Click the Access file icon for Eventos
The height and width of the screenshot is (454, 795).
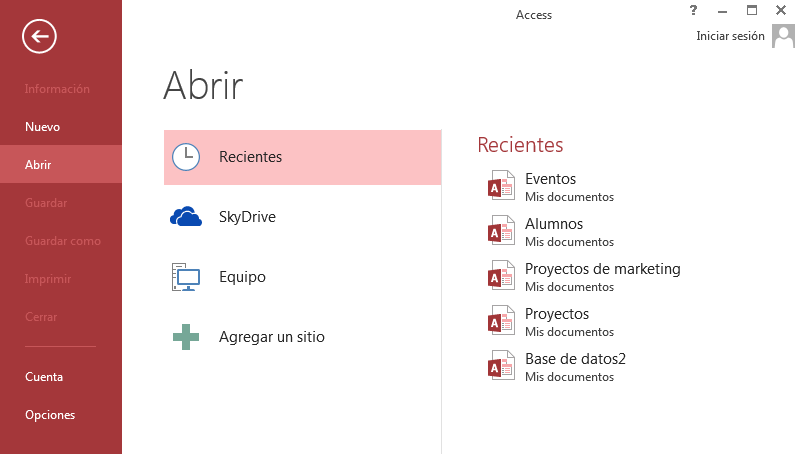click(x=501, y=187)
